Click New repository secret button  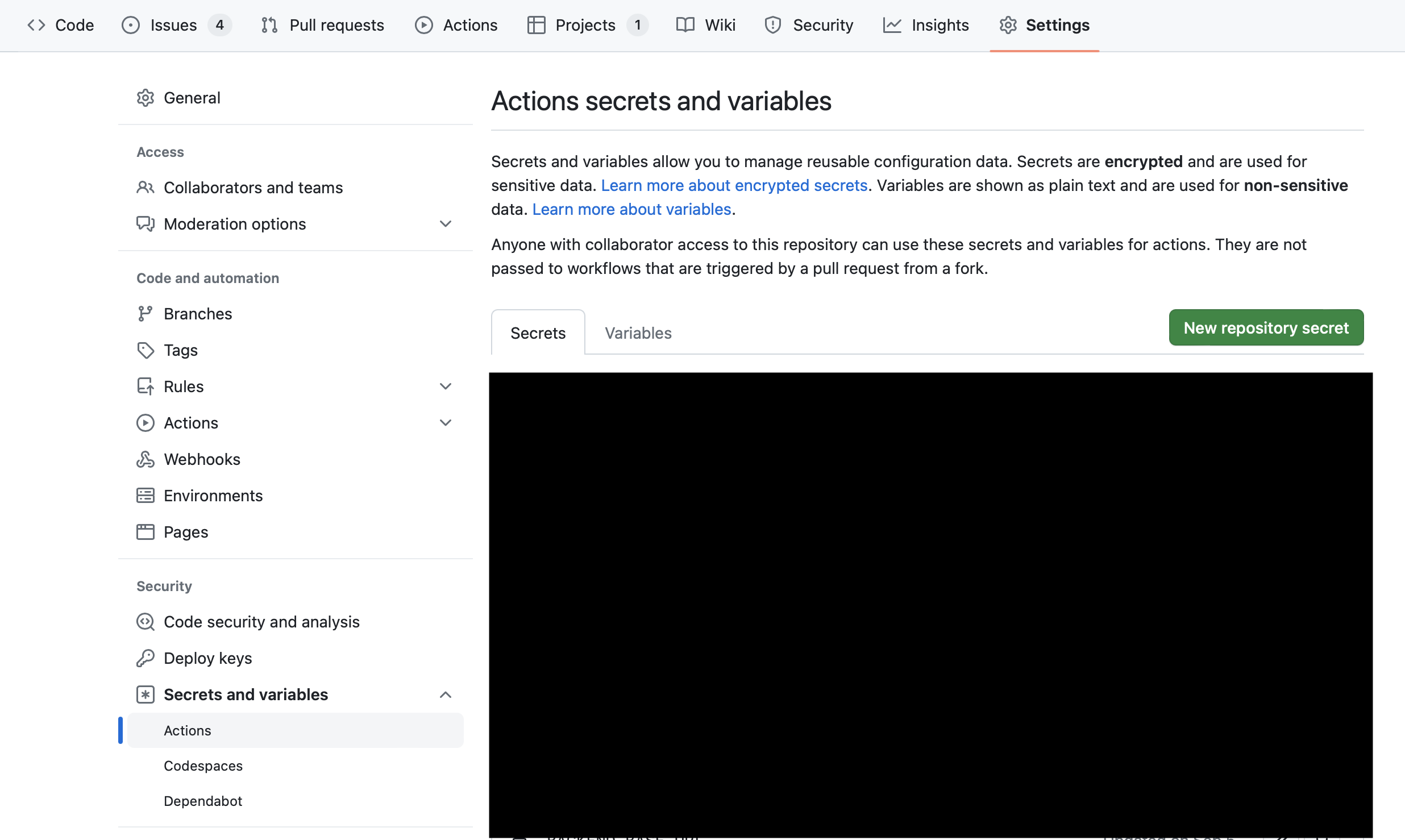point(1266,327)
